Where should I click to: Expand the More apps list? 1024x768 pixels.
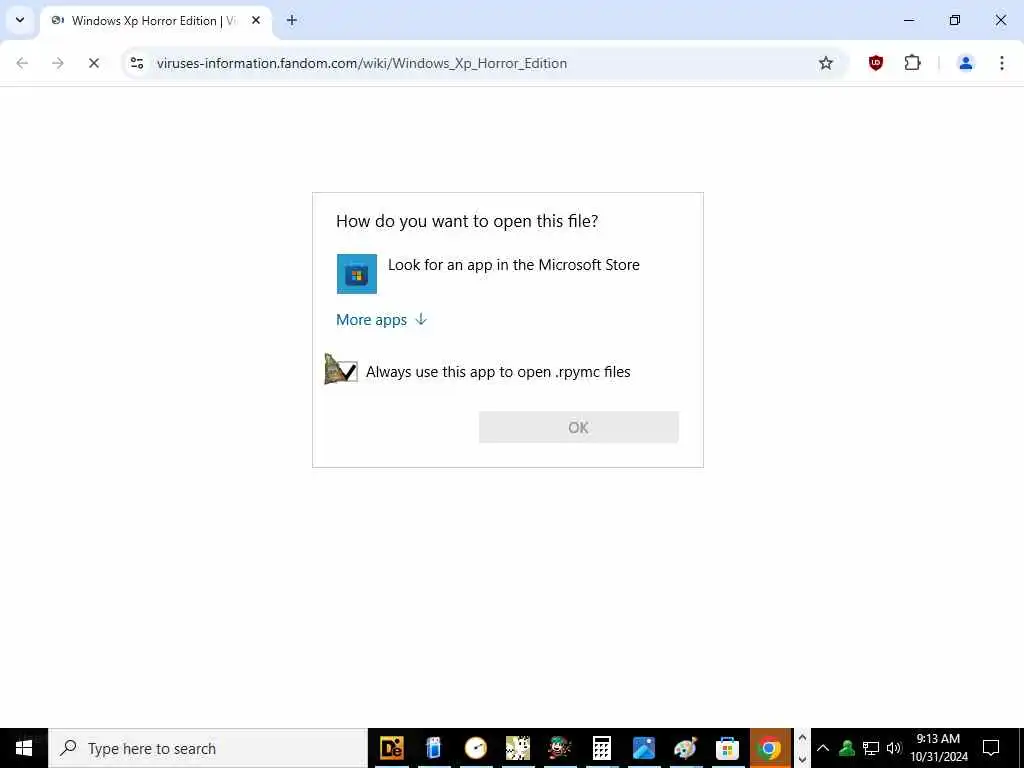[381, 319]
